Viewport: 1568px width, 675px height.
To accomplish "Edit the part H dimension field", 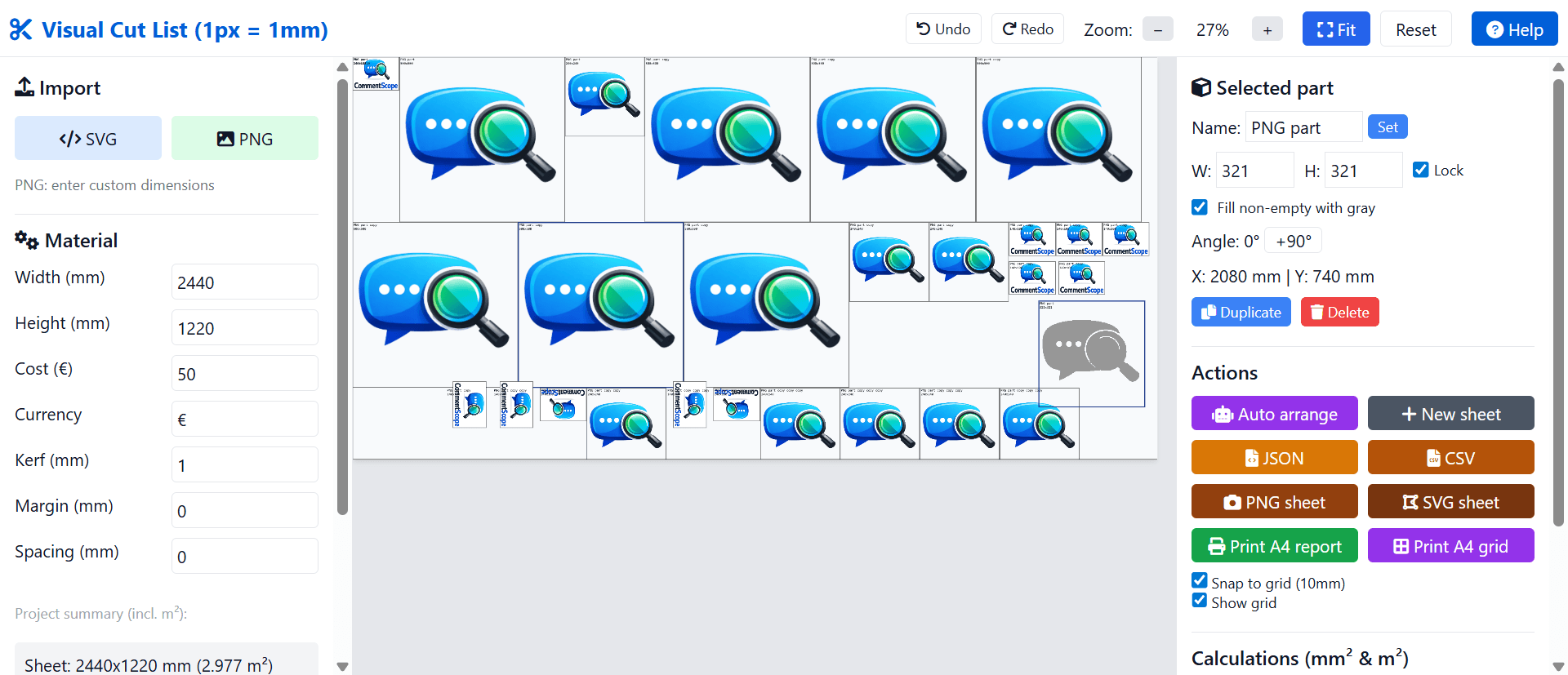I will 1364,171.
